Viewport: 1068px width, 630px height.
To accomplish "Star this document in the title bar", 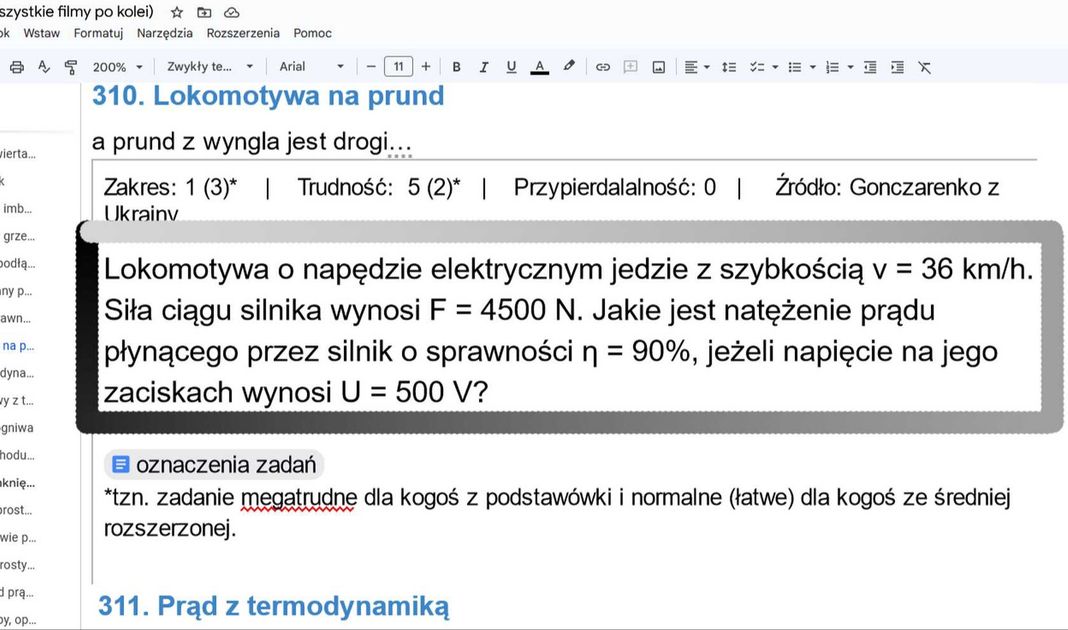I will coord(177,12).
